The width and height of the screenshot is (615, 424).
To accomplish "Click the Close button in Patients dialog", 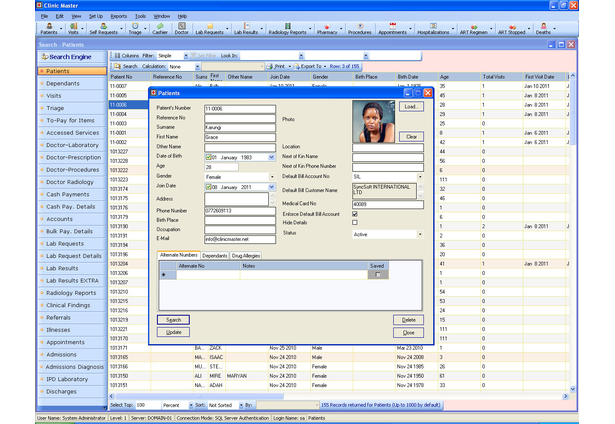I will click(x=408, y=333).
